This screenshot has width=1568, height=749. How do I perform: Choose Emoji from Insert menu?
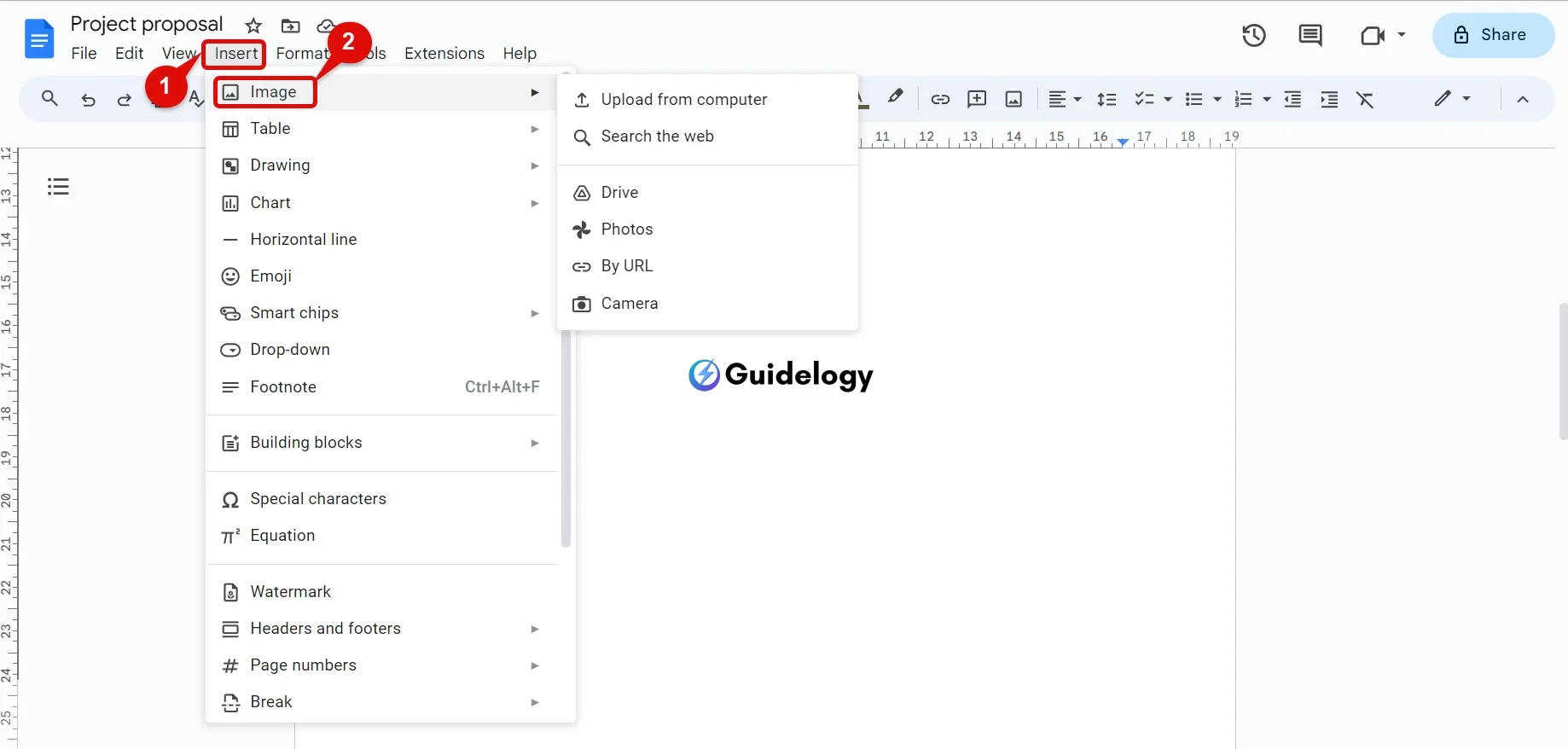pos(381,276)
